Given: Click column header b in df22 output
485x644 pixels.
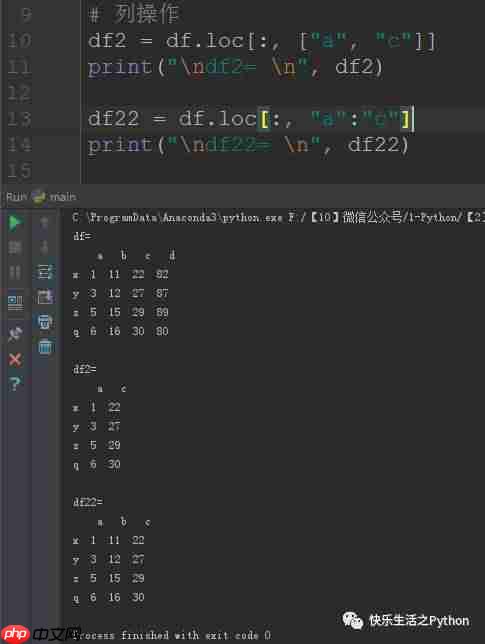Looking at the screenshot, I should 124,522.
